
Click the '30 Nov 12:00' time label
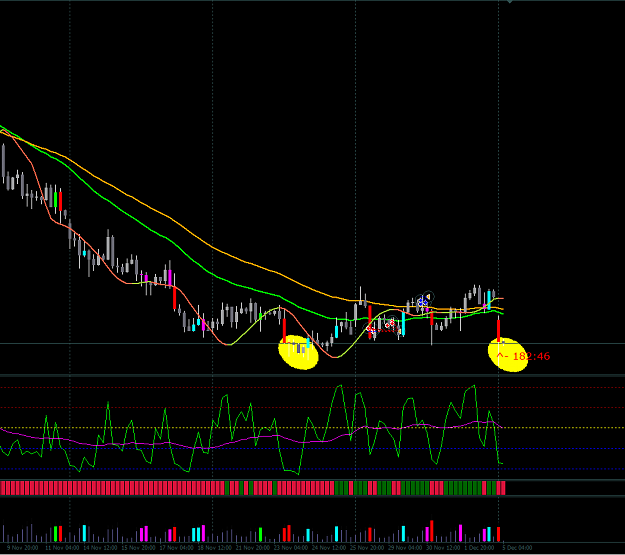[x=443, y=548]
